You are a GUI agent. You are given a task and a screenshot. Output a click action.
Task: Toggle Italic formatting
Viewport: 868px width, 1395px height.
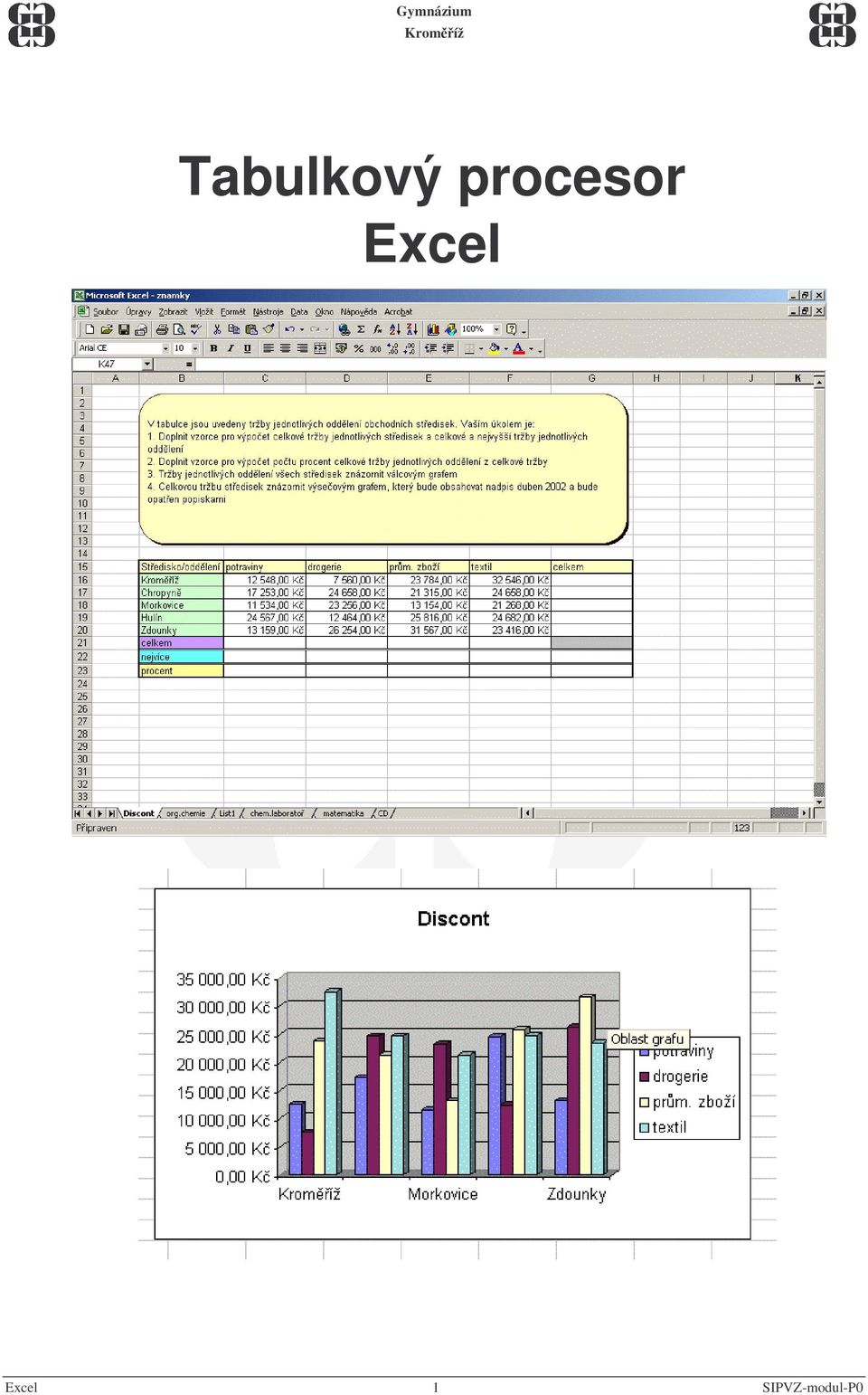(231, 348)
